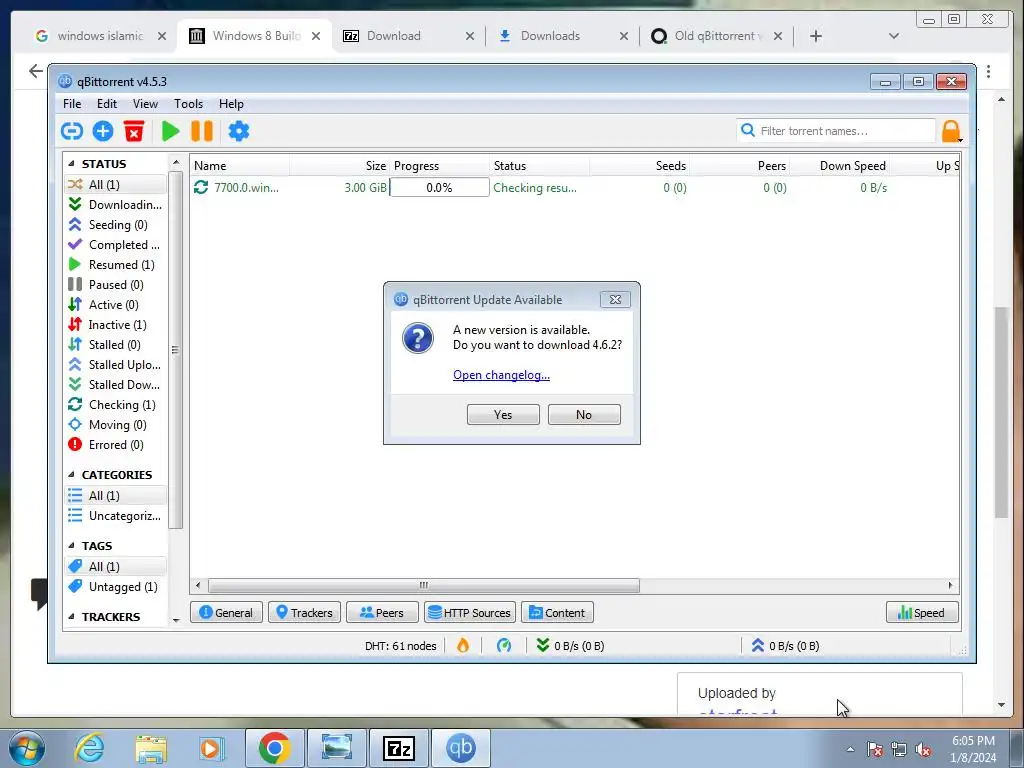Select the Stalled (0) filter
This screenshot has height=768, width=1024.
(115, 345)
